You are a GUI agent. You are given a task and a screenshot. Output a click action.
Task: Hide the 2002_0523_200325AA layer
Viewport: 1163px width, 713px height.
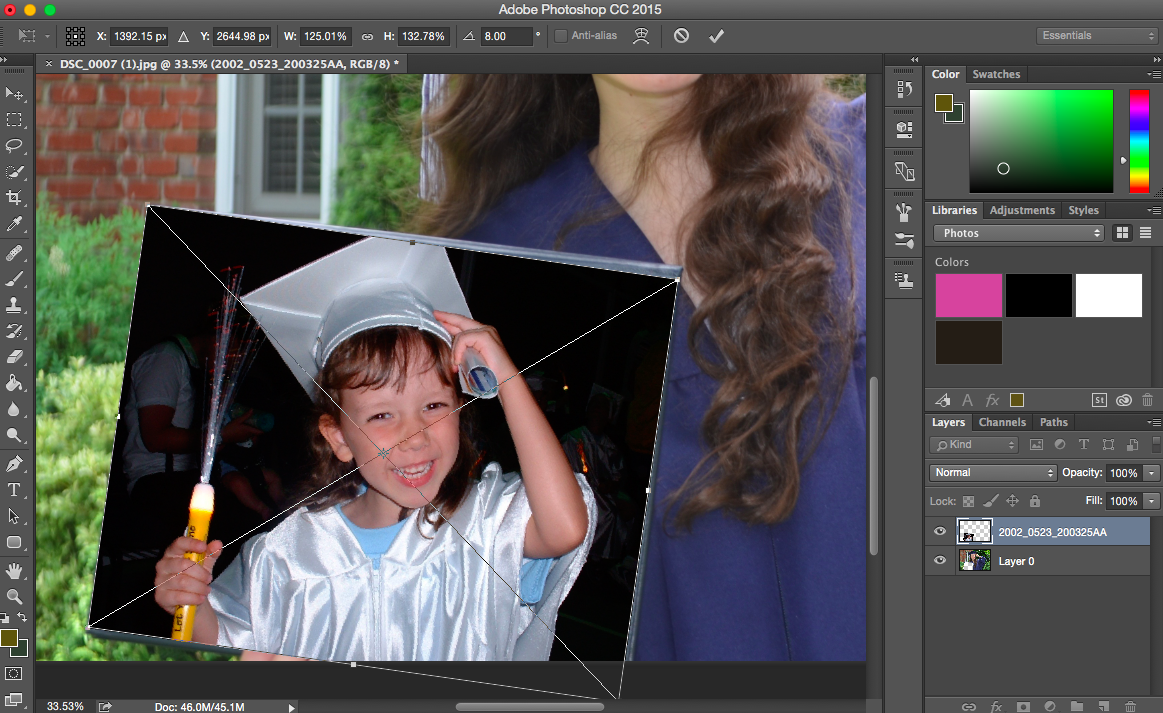click(939, 531)
